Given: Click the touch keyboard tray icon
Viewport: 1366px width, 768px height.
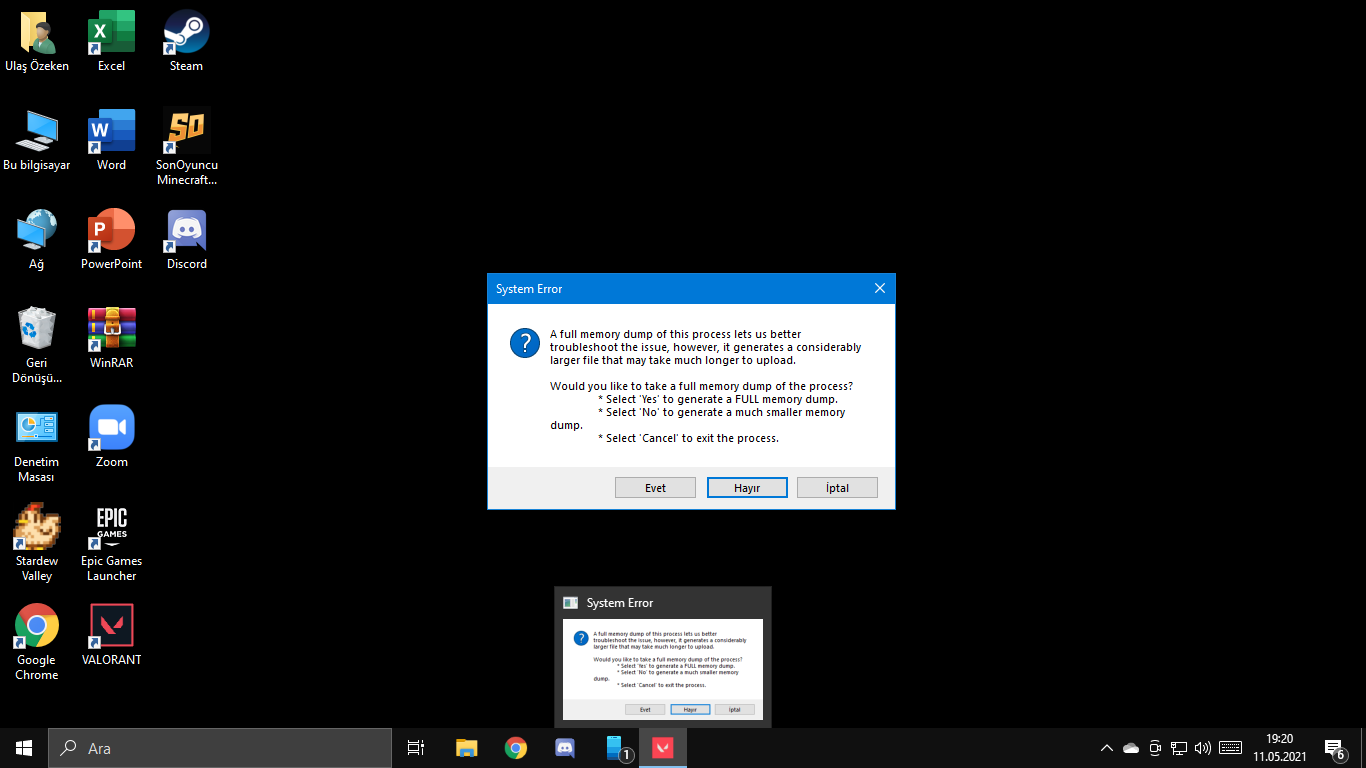Looking at the screenshot, I should tap(1231, 748).
